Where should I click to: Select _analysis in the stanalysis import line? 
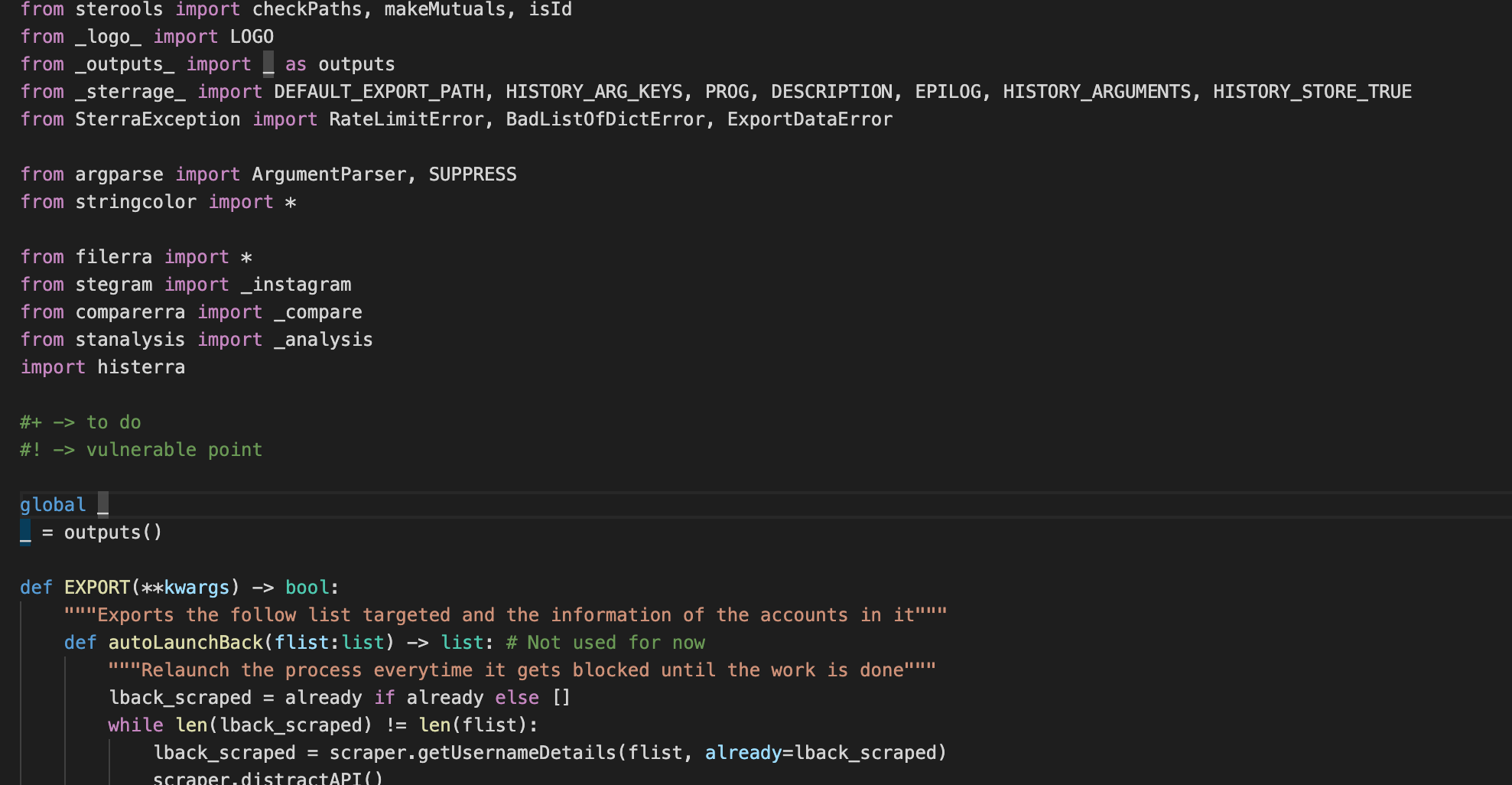tap(324, 339)
